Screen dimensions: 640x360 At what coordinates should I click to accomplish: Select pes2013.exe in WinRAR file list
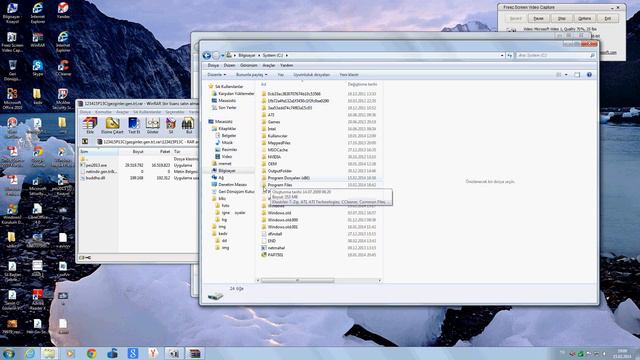tap(96, 165)
